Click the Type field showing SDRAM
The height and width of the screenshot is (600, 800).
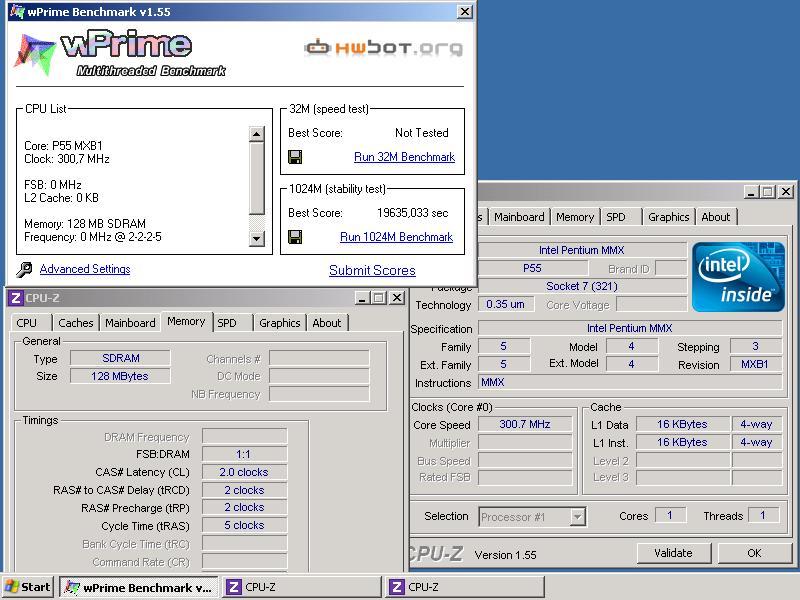pyautogui.click(x=120, y=358)
